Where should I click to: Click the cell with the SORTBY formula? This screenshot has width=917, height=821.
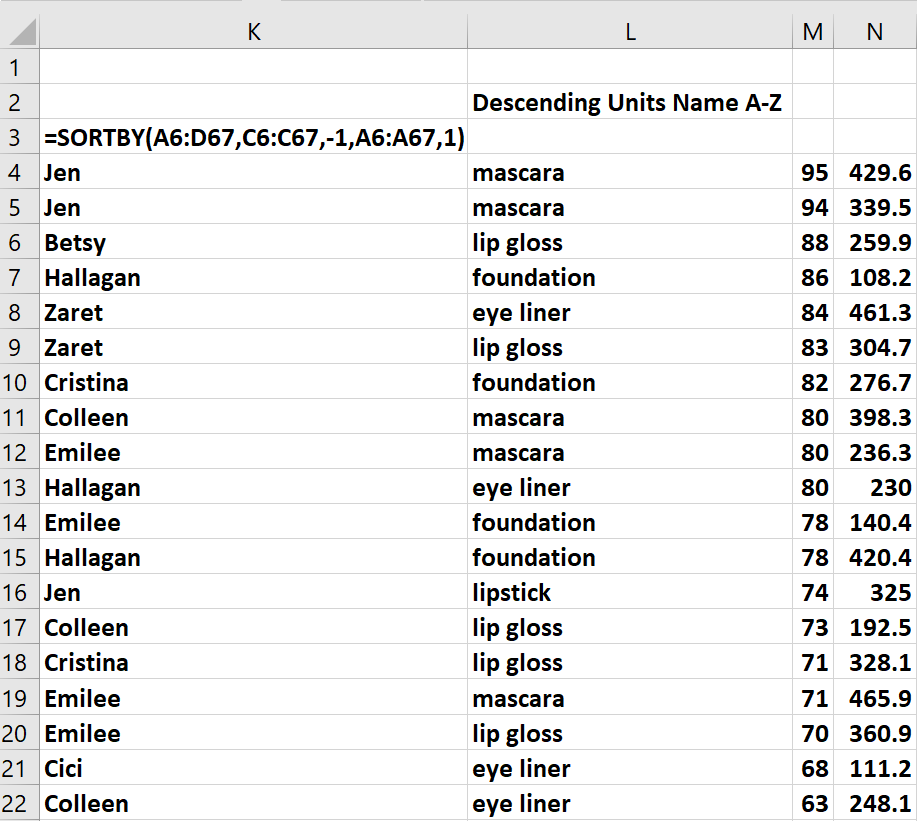(x=254, y=137)
